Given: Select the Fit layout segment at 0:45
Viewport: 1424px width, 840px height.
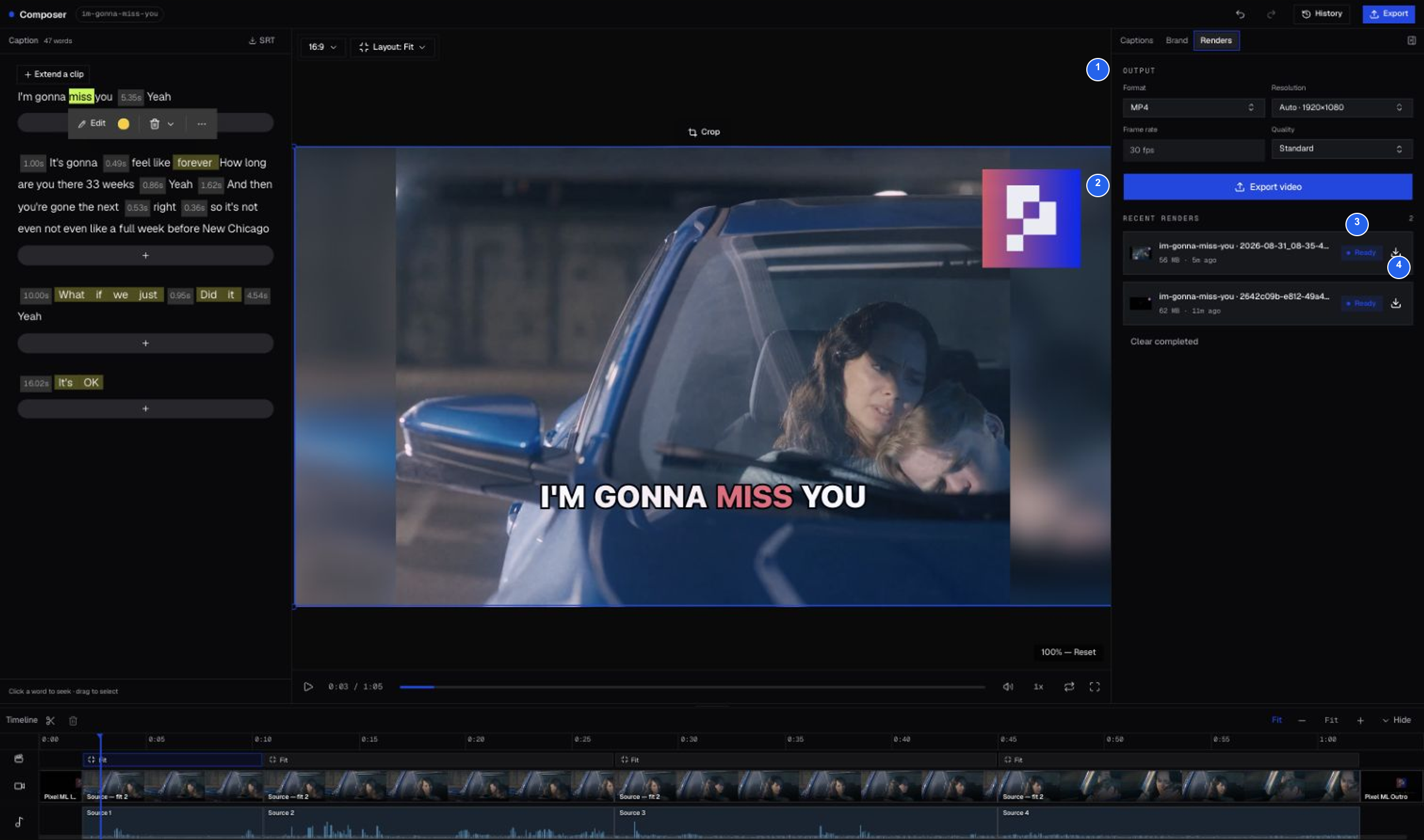Looking at the screenshot, I should click(x=1178, y=760).
